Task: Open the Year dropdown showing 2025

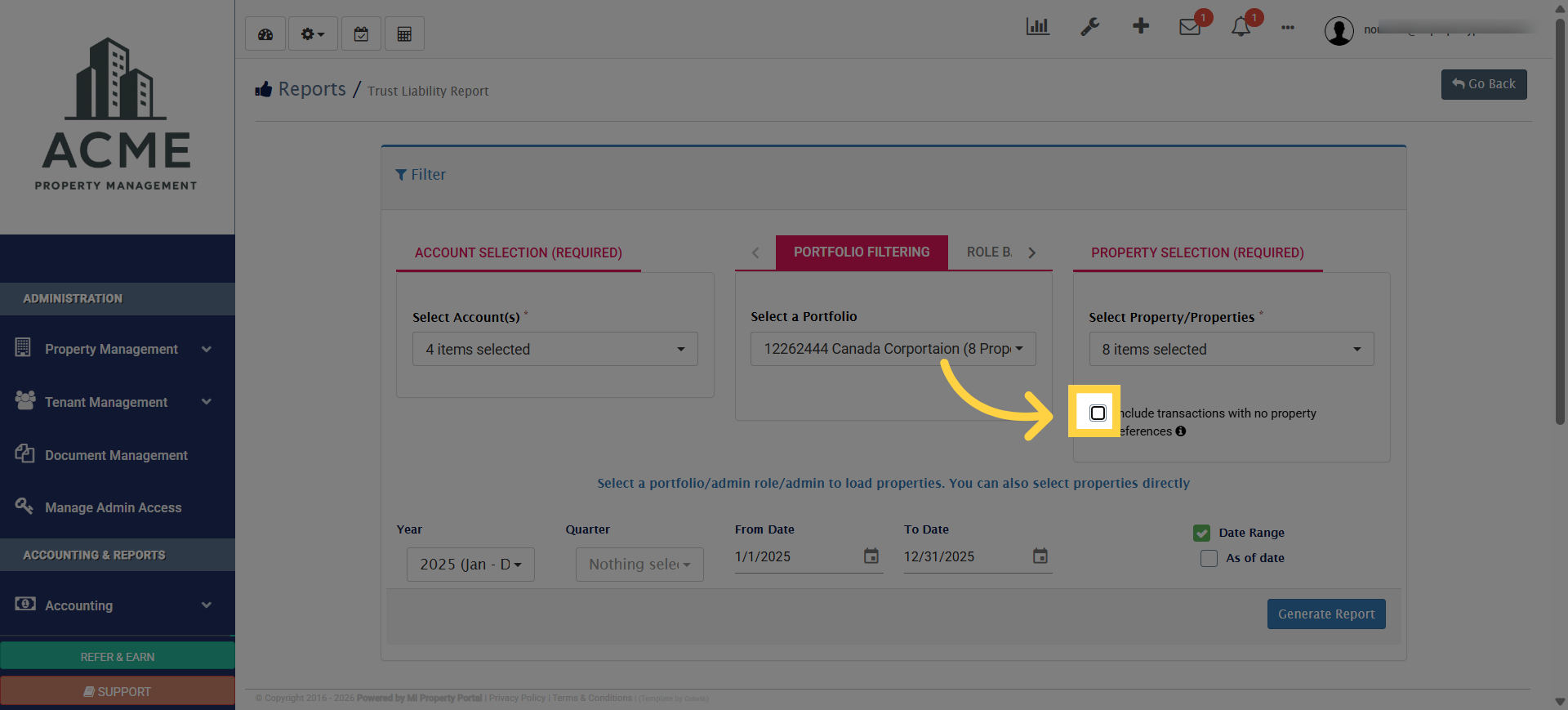Action: (470, 565)
